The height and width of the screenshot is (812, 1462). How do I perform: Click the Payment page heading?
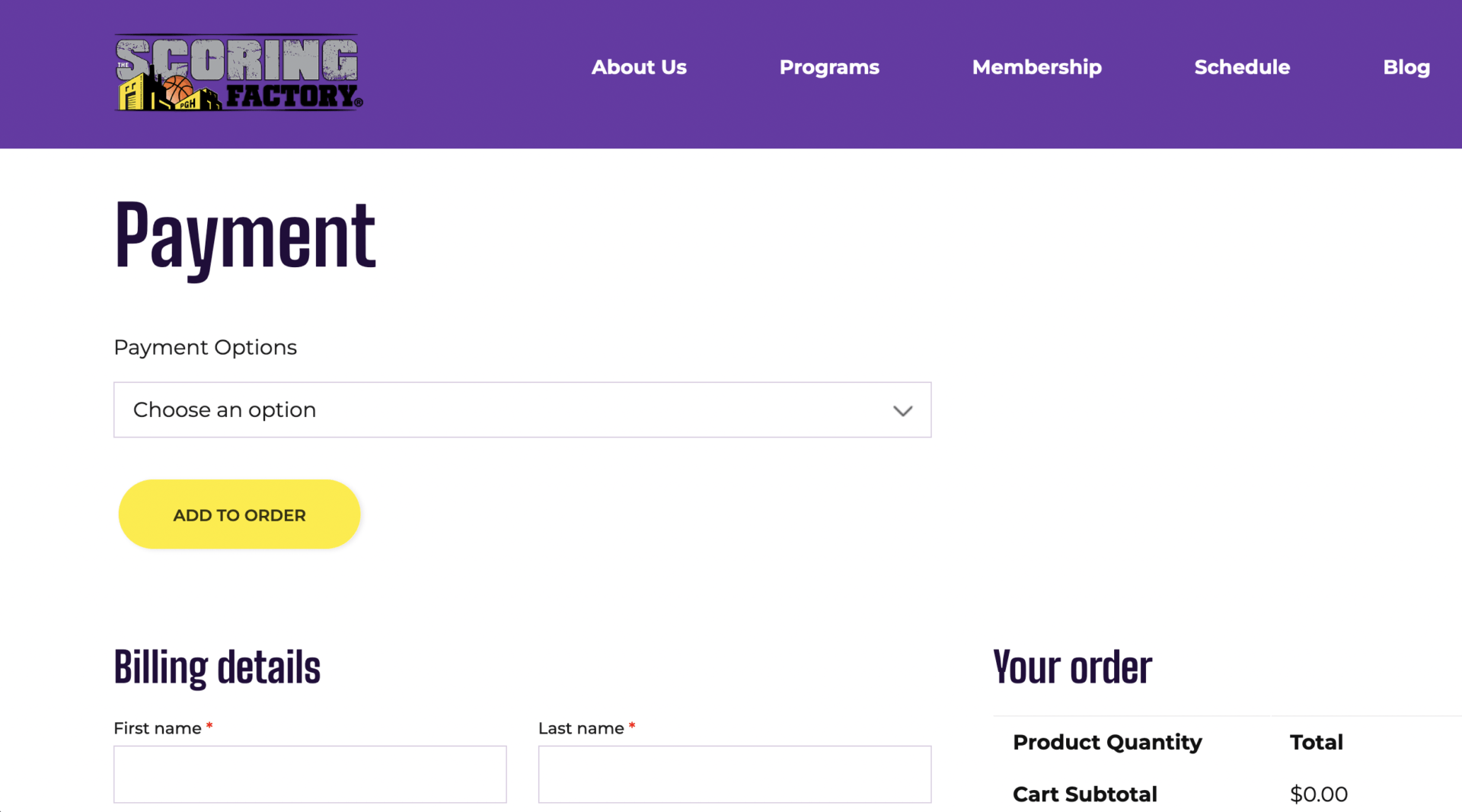[244, 236]
